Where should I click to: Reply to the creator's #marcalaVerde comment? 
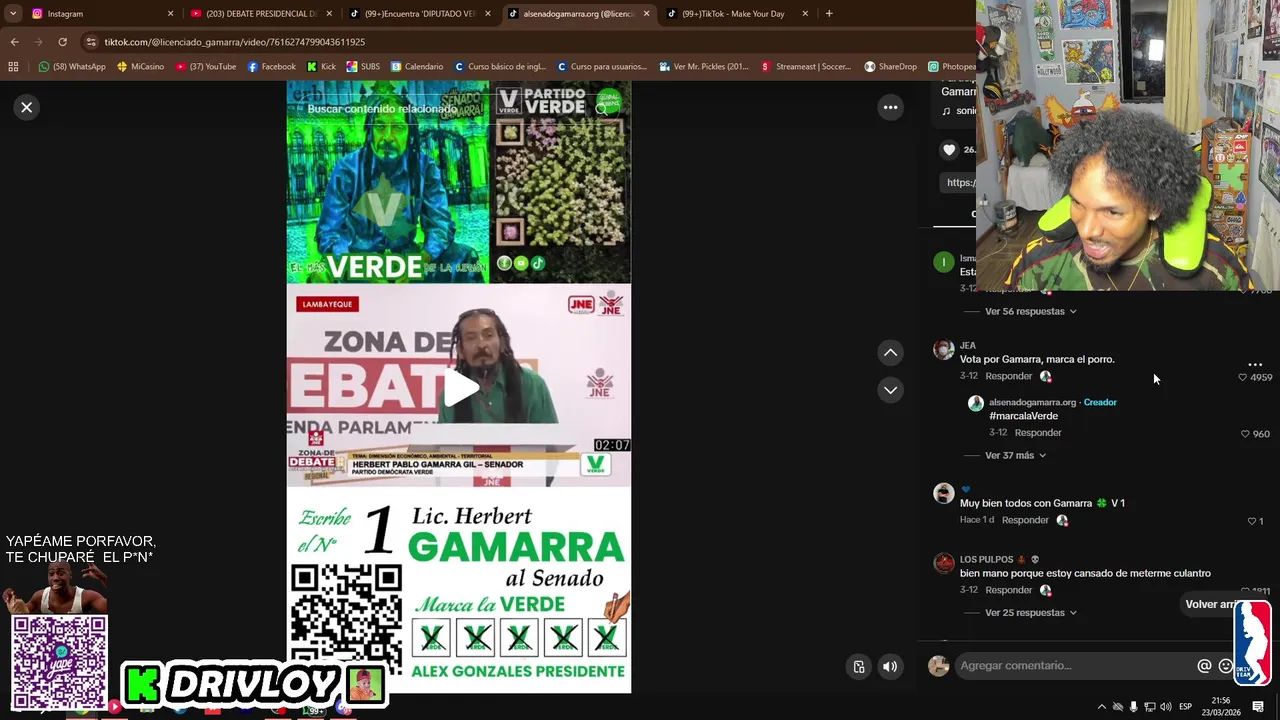tap(1038, 432)
